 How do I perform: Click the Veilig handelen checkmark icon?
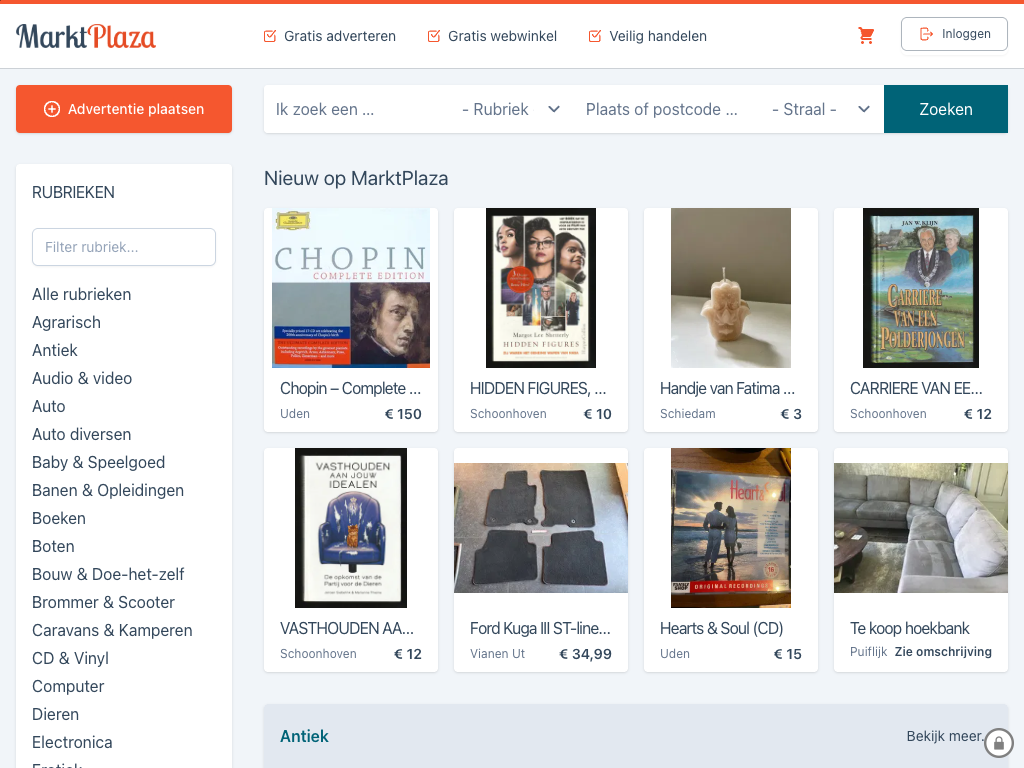click(595, 36)
